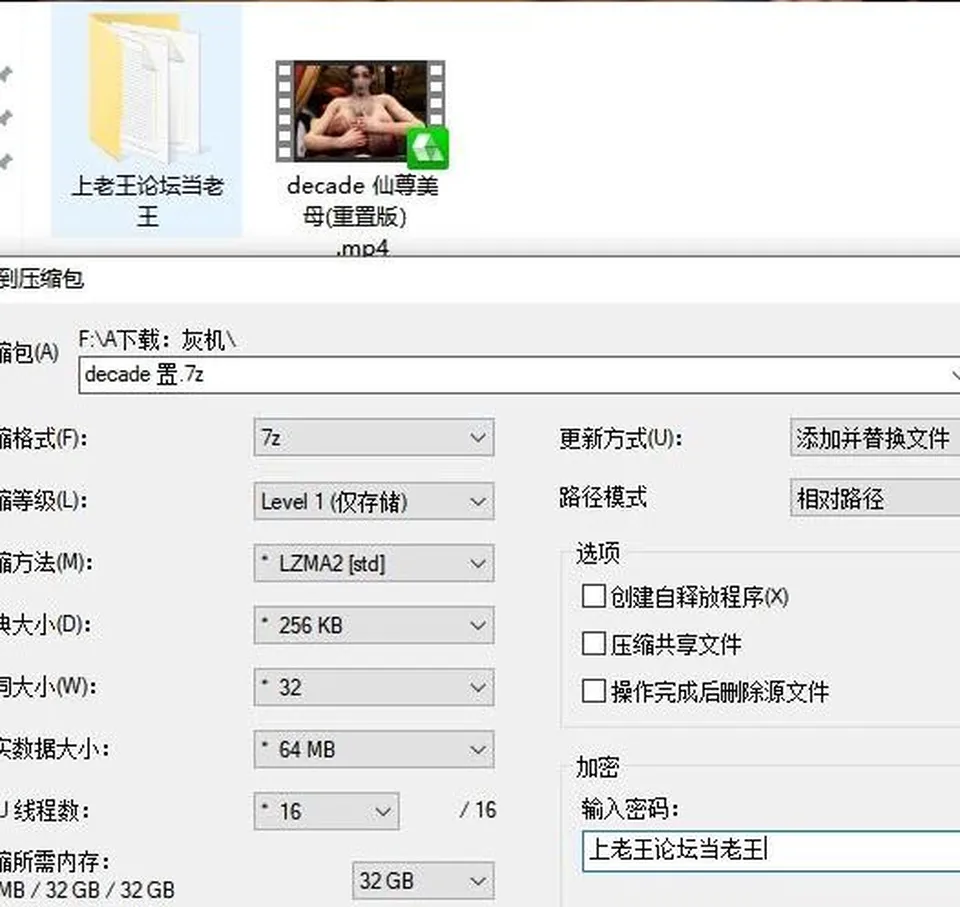This screenshot has height=907, width=960.
Task: Click the 选项 group heading
Action: (x=598, y=553)
